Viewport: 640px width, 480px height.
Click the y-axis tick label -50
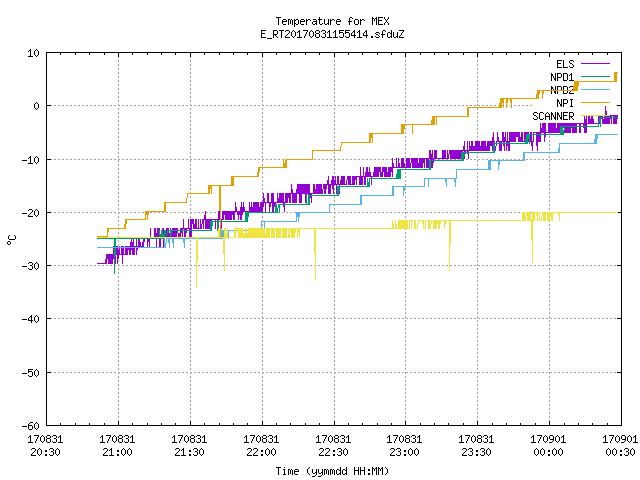(30, 373)
